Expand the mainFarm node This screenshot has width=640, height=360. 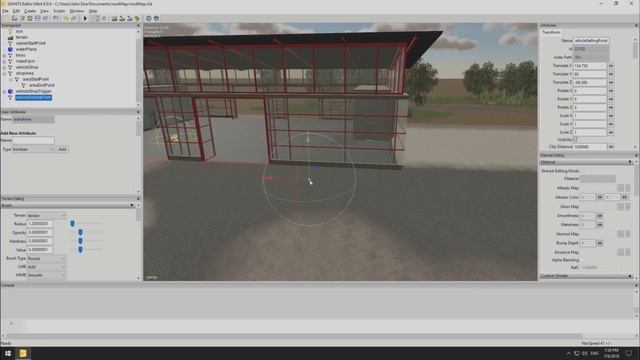coord(4,61)
